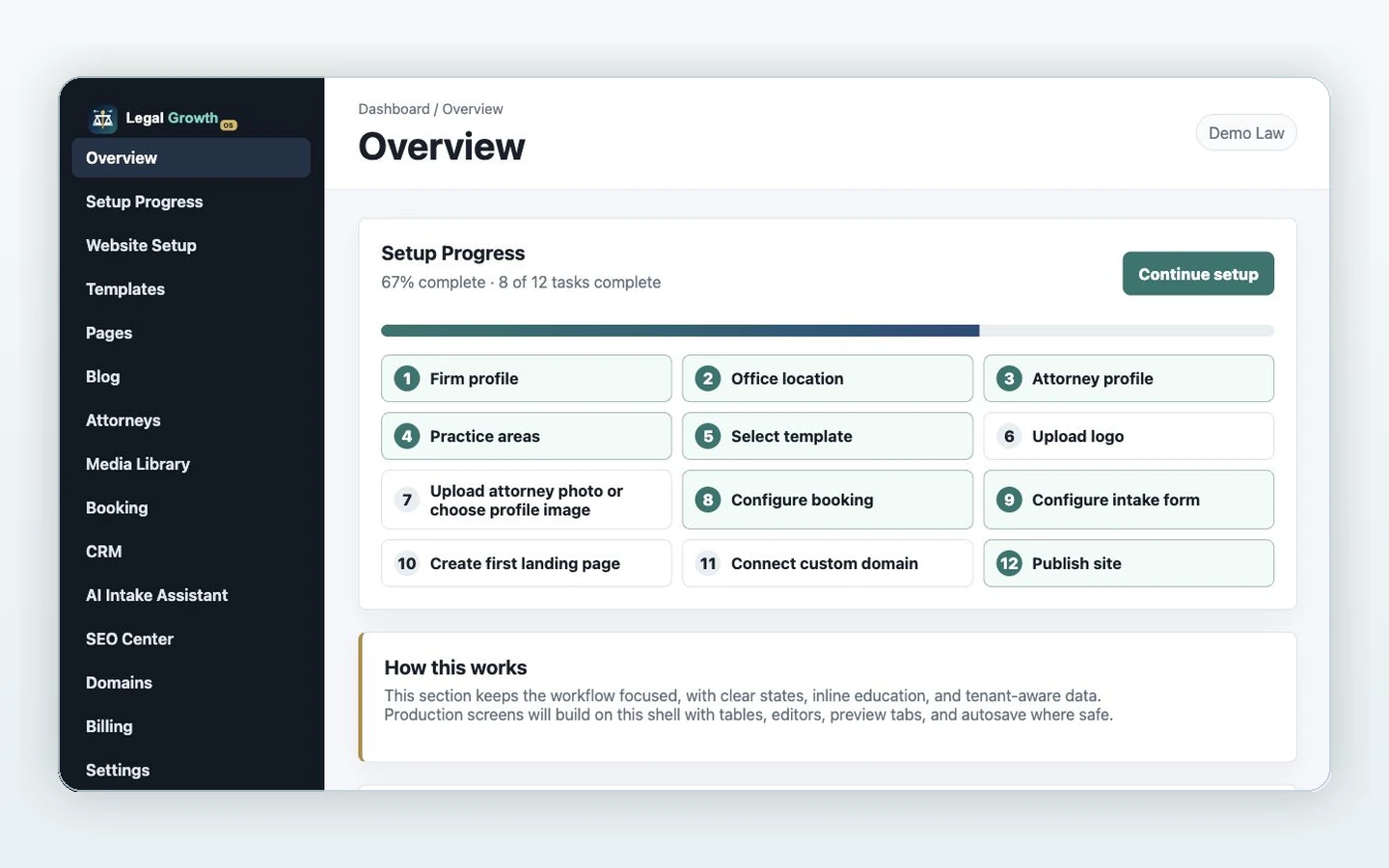The height and width of the screenshot is (868, 1389).
Task: Click the Dashboard / Overview breadcrumb
Action: pos(430,109)
